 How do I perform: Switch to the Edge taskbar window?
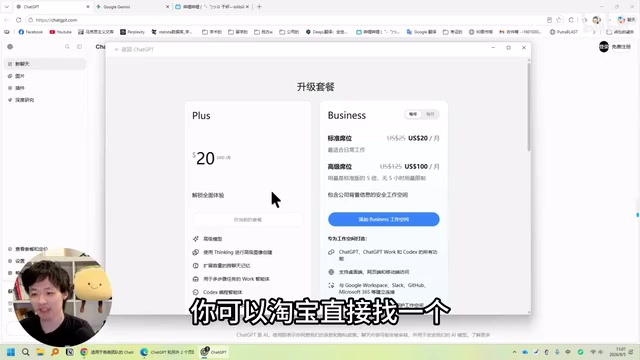coord(167,352)
